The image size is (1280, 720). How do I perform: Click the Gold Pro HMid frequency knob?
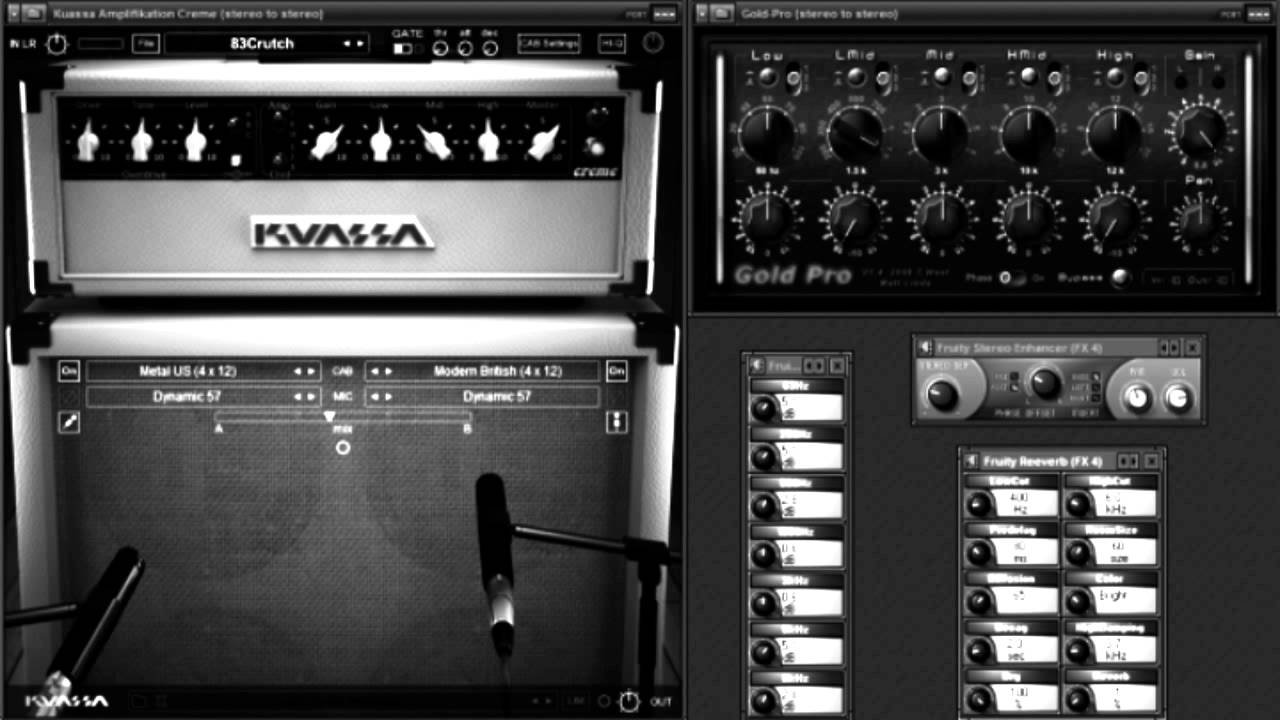pos(1029,137)
